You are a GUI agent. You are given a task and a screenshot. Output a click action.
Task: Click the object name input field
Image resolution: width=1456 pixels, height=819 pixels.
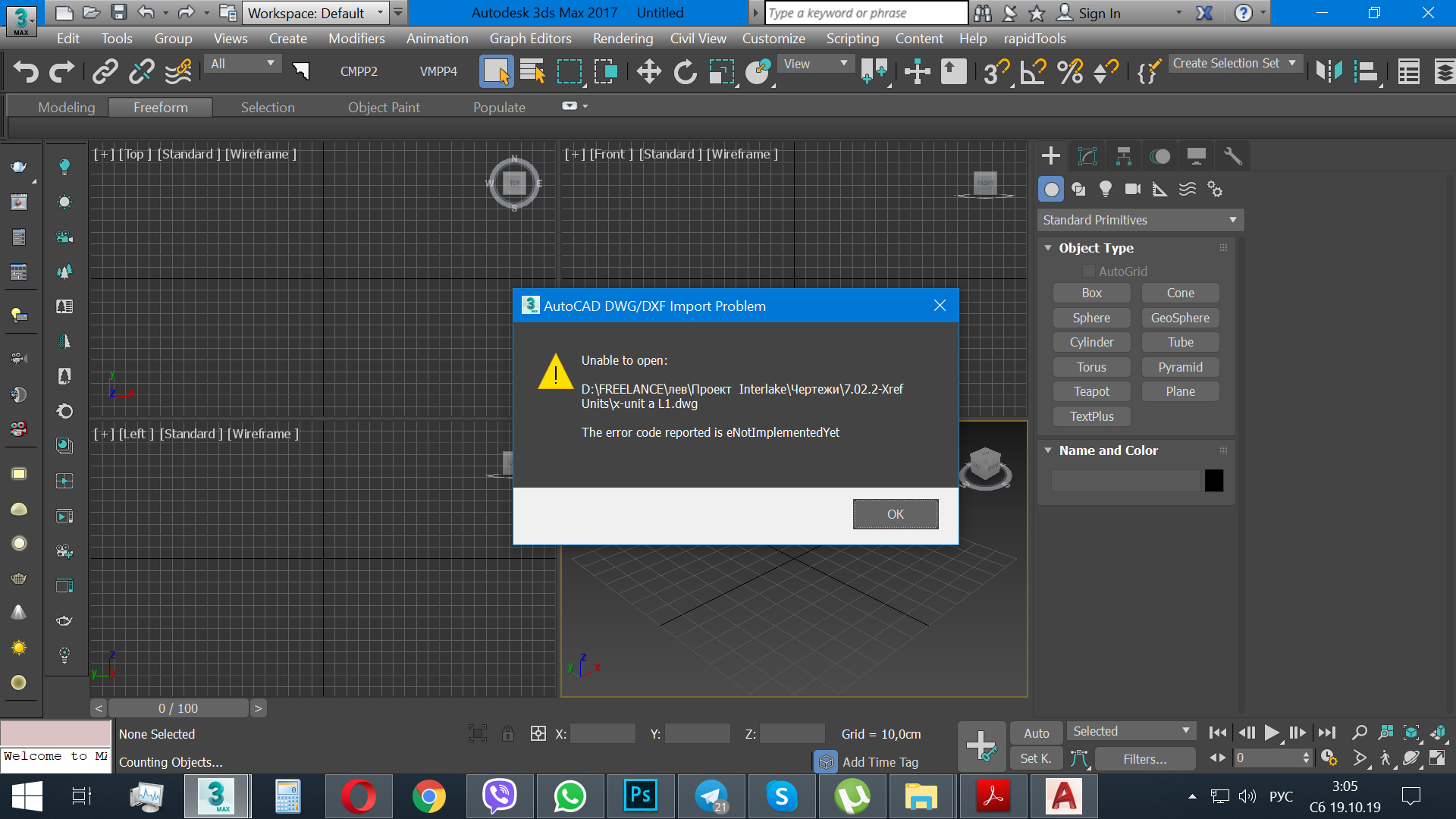[x=1125, y=480]
